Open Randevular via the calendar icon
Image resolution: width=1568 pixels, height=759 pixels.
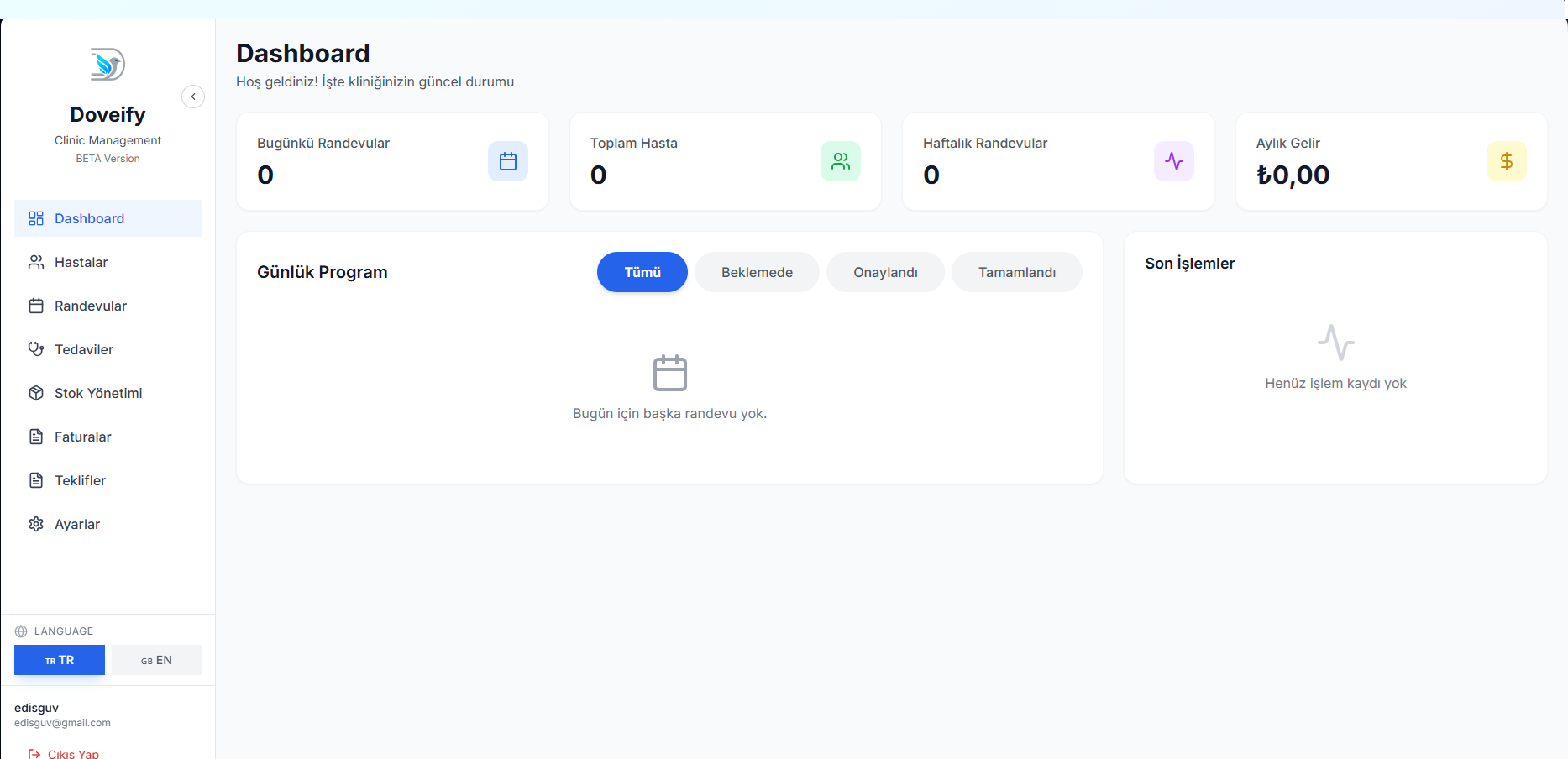(35, 306)
